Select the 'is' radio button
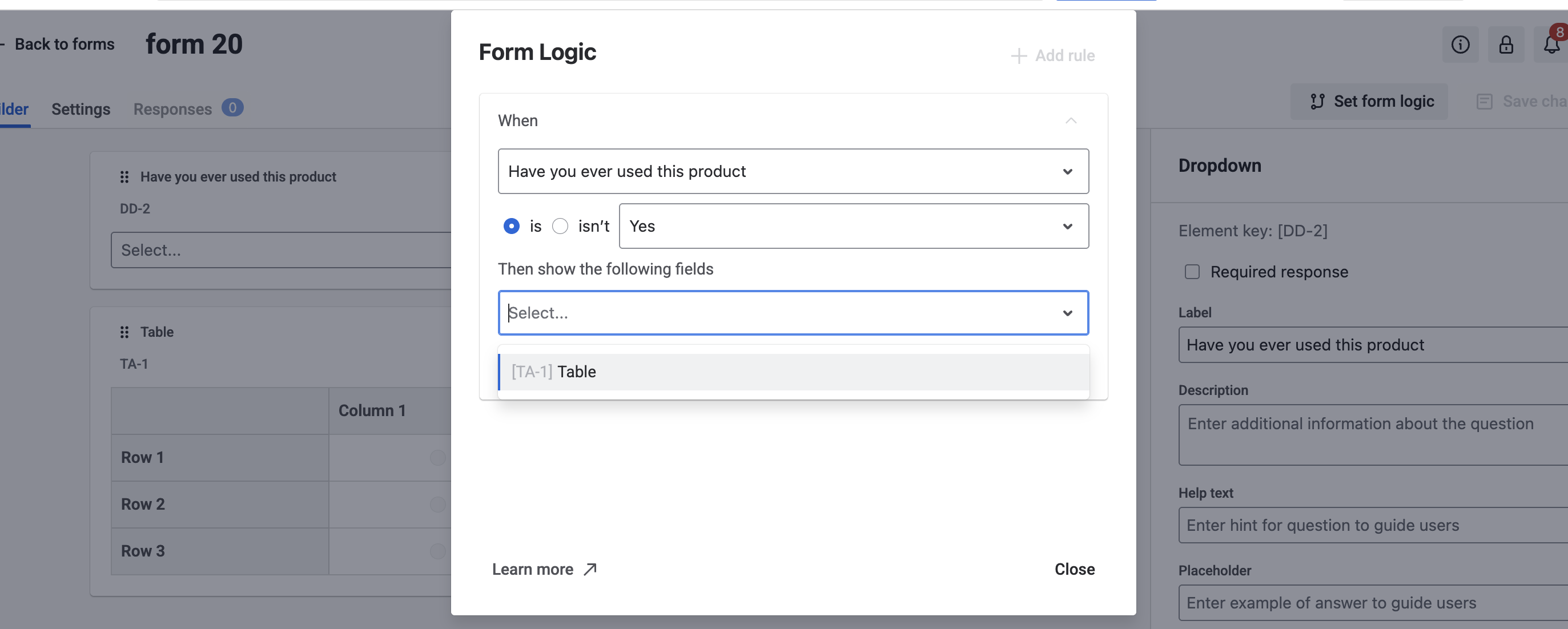The height and width of the screenshot is (629, 1568). tap(511, 226)
